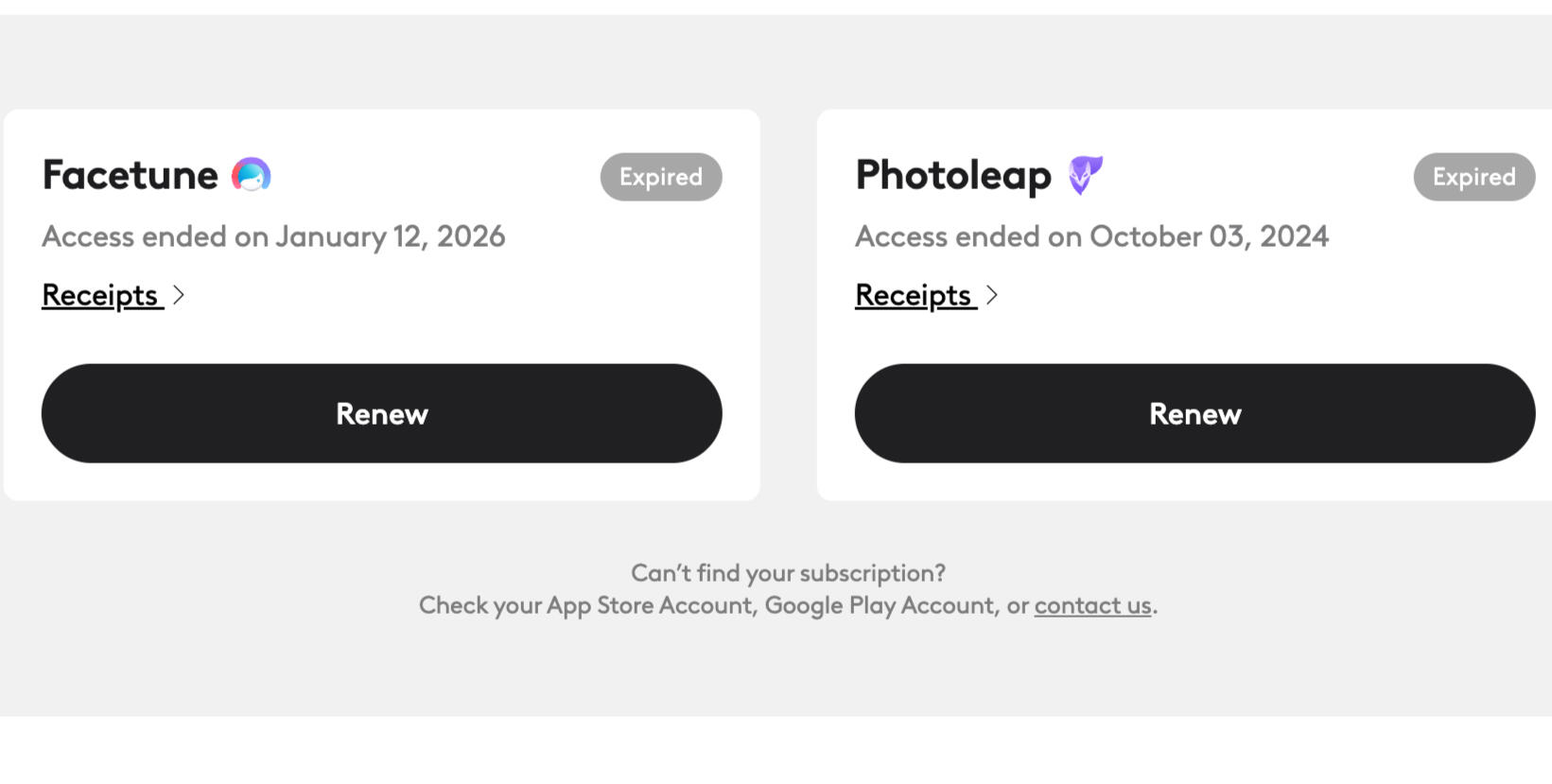Viewport: 1552px width, 784px height.
Task: Expand chevron arrow beside Facetune Receipts
Action: point(179,295)
